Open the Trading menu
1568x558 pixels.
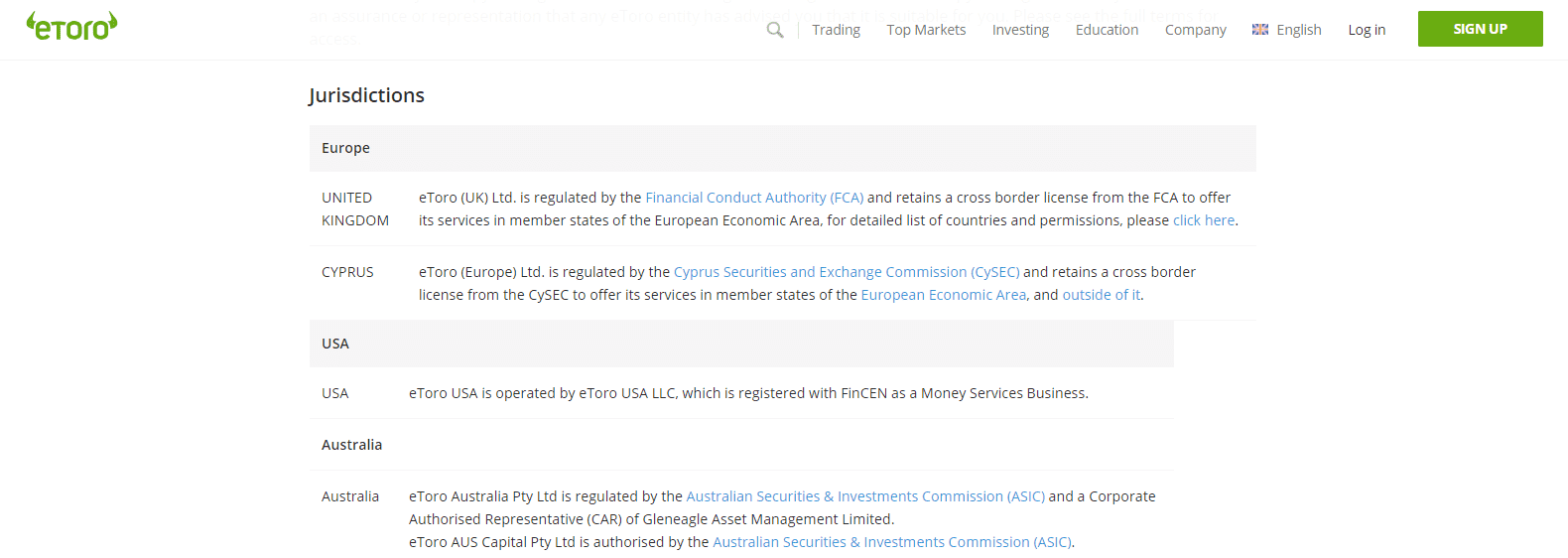(x=836, y=30)
